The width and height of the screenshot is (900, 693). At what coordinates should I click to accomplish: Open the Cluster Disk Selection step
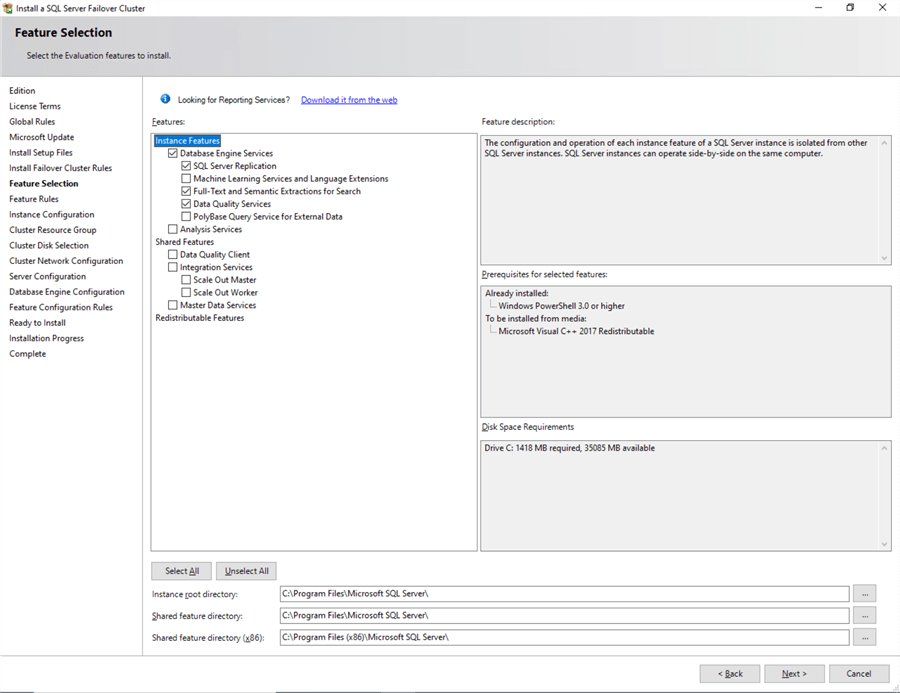[49, 246]
